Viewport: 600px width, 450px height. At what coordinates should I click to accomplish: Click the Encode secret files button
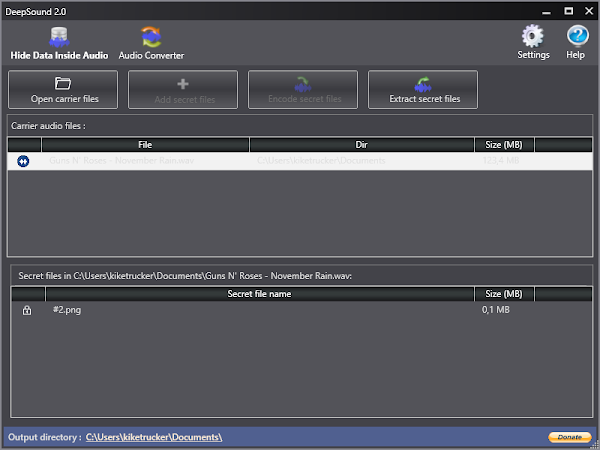point(303,90)
